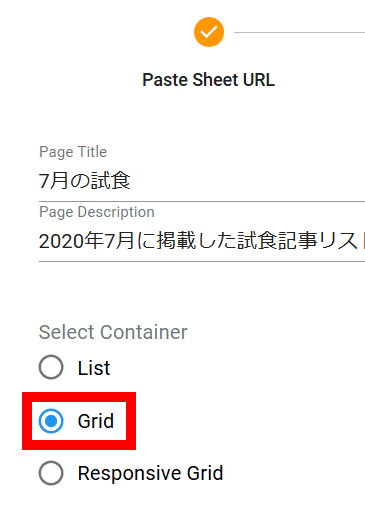
Task: Select the List container radio button
Action: coord(51,367)
